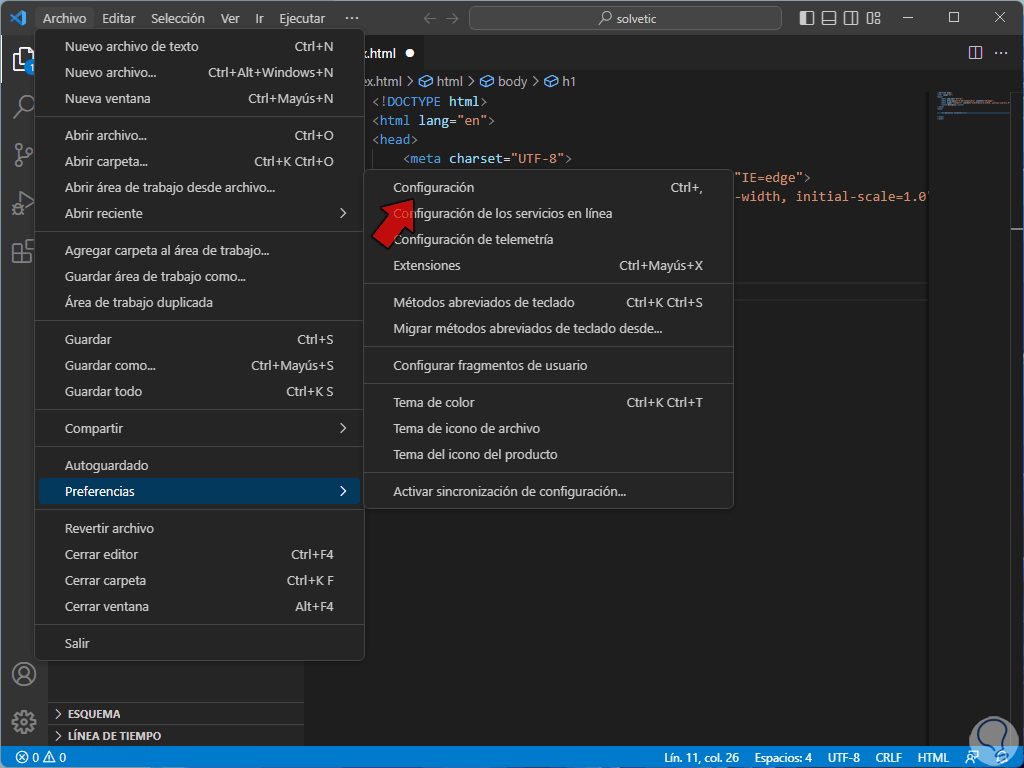
Task: Choose Tema de color menu entry
Action: coord(434,402)
